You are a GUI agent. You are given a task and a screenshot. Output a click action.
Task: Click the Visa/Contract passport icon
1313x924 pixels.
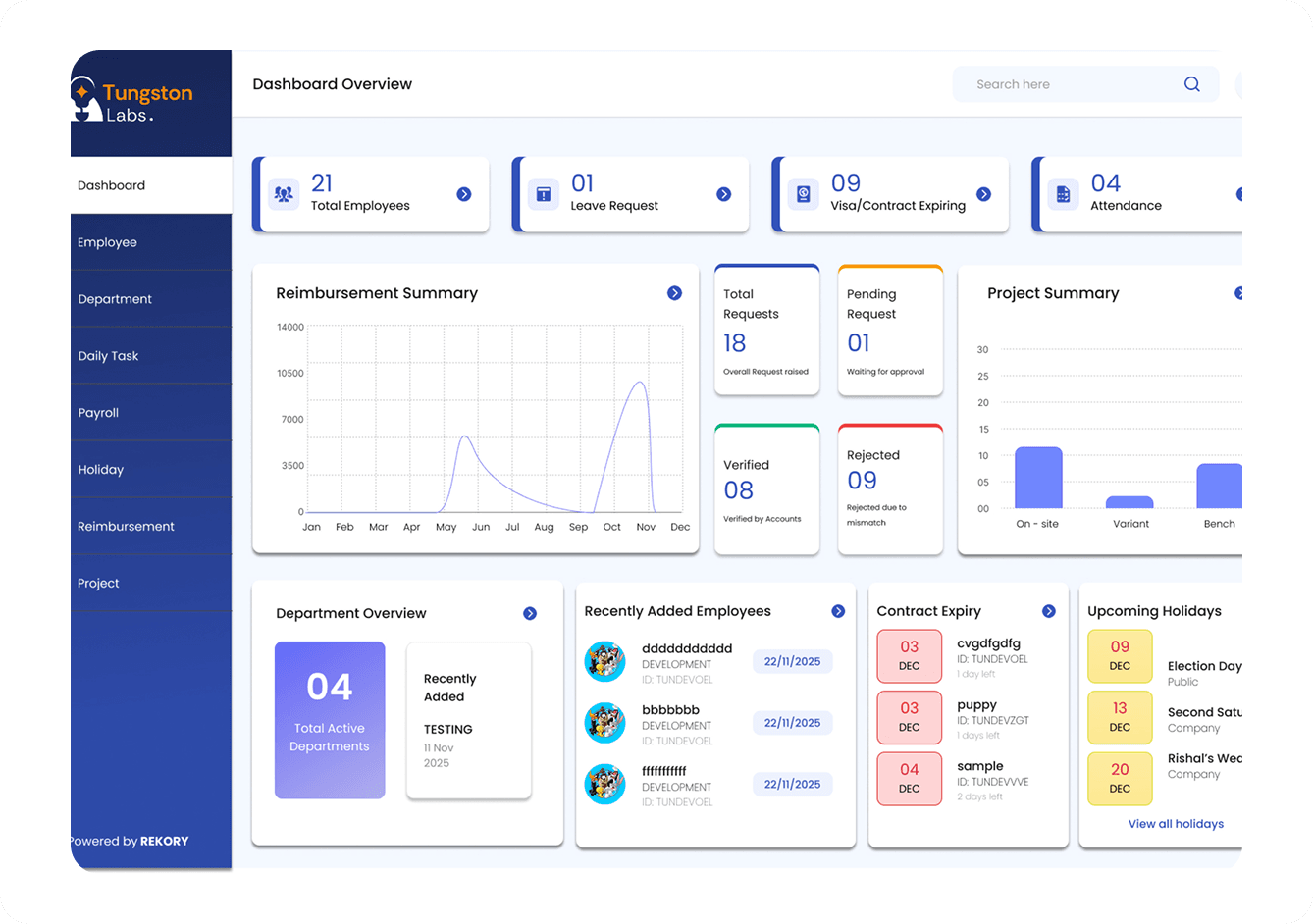point(804,194)
